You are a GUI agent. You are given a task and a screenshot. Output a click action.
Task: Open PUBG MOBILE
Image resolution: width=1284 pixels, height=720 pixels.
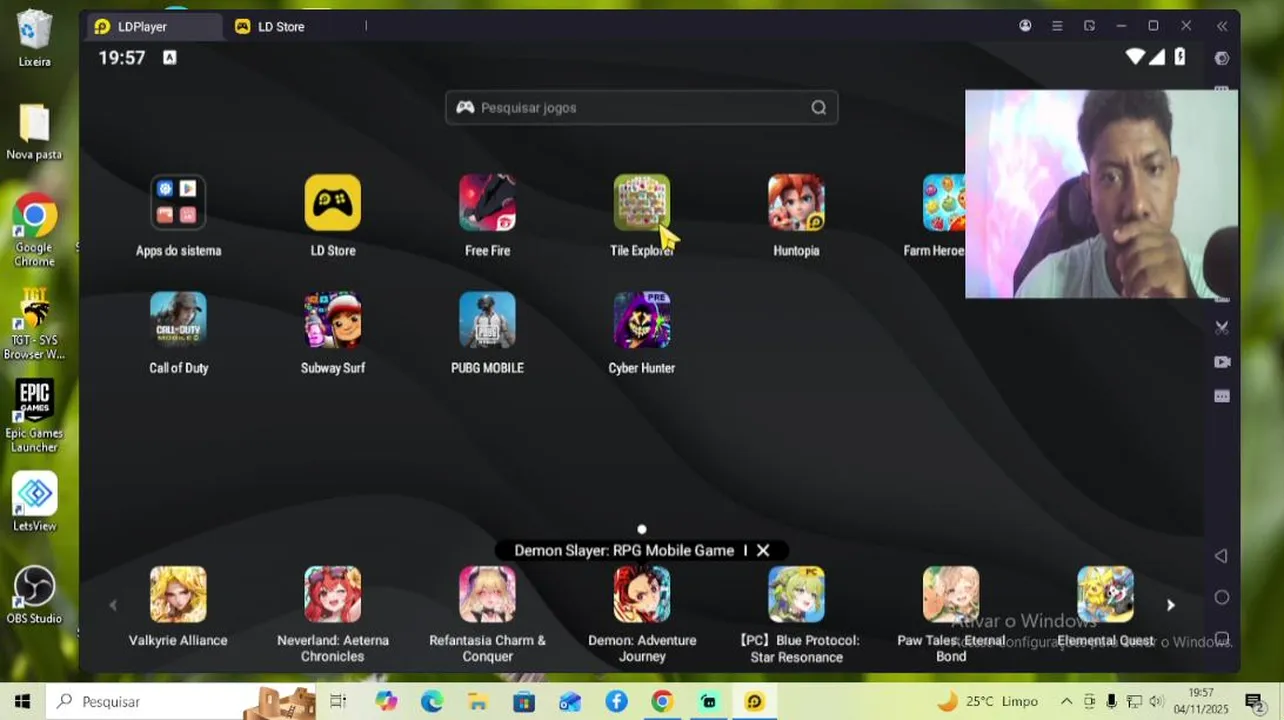tap(487, 320)
